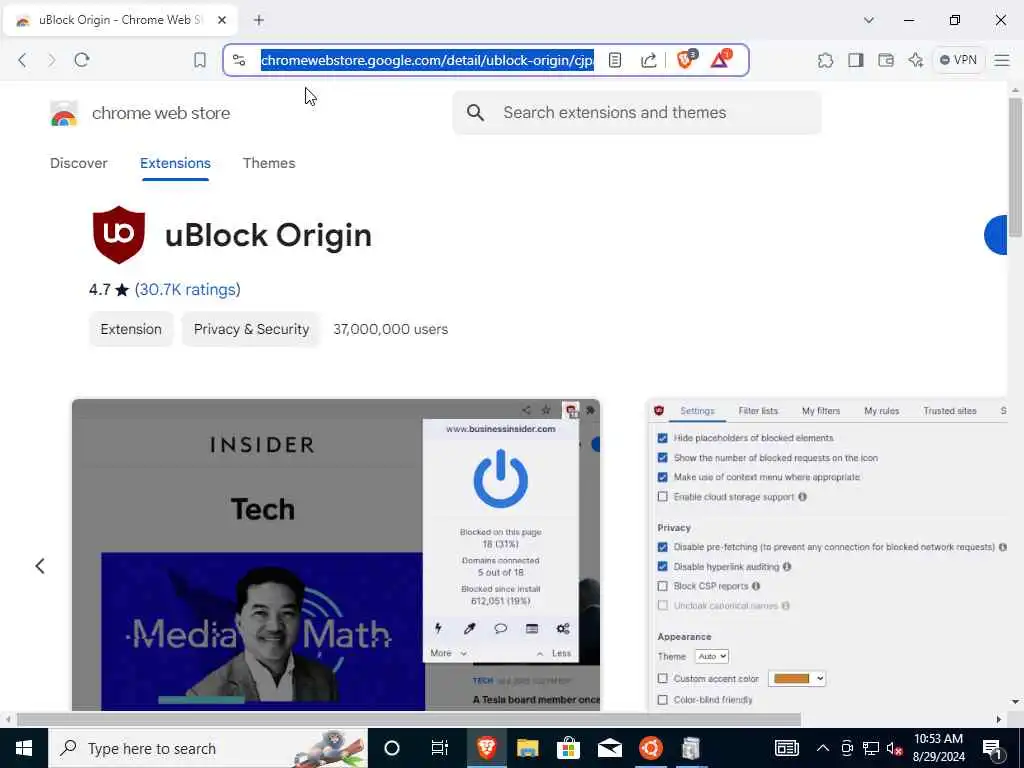Screen dimensions: 1024x768
Task: Click the Windows taskbar search box
Action: [x=208, y=748]
